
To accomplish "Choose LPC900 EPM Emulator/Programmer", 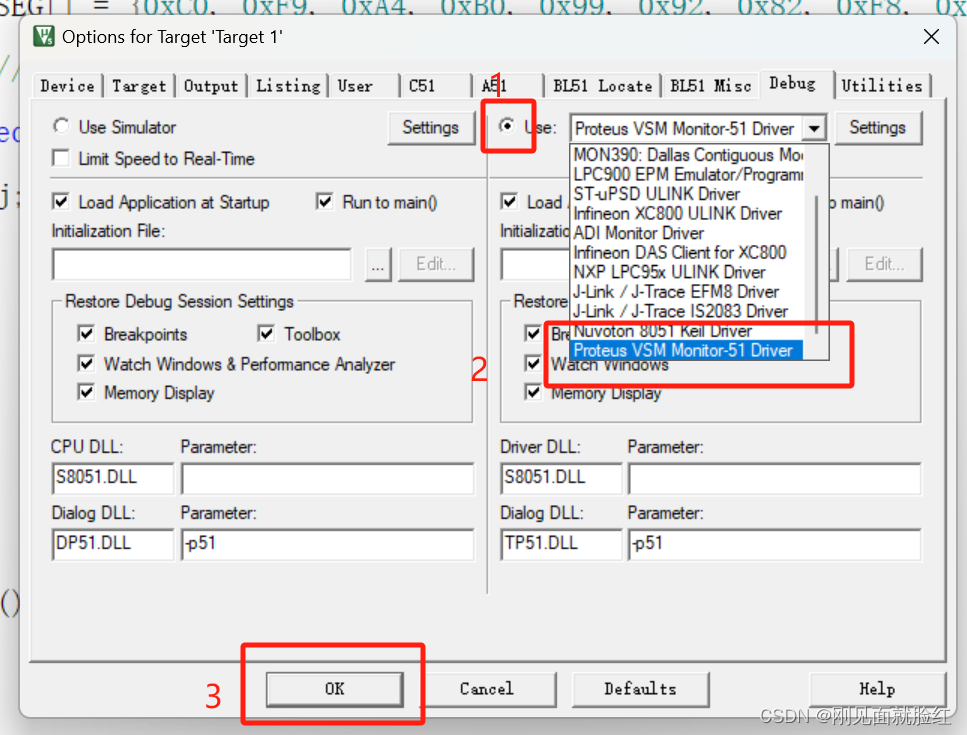I will [688, 174].
